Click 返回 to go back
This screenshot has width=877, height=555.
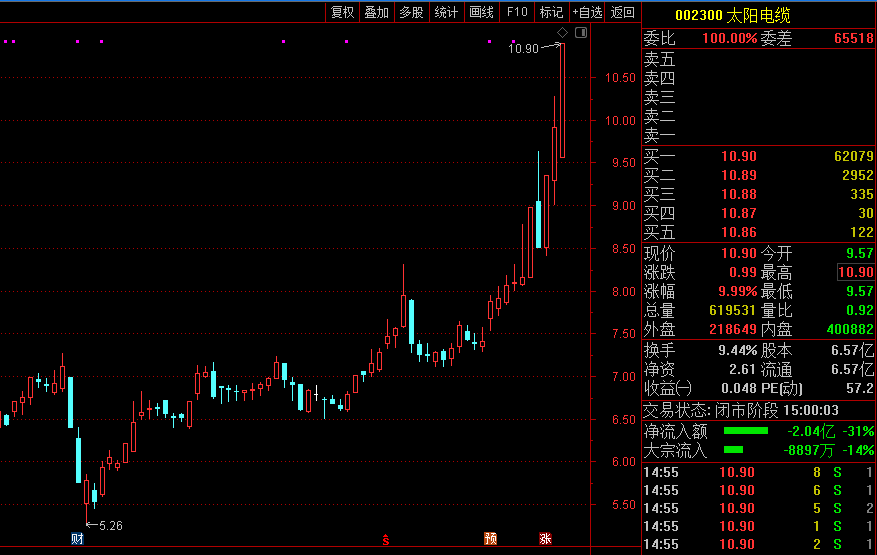coord(623,12)
